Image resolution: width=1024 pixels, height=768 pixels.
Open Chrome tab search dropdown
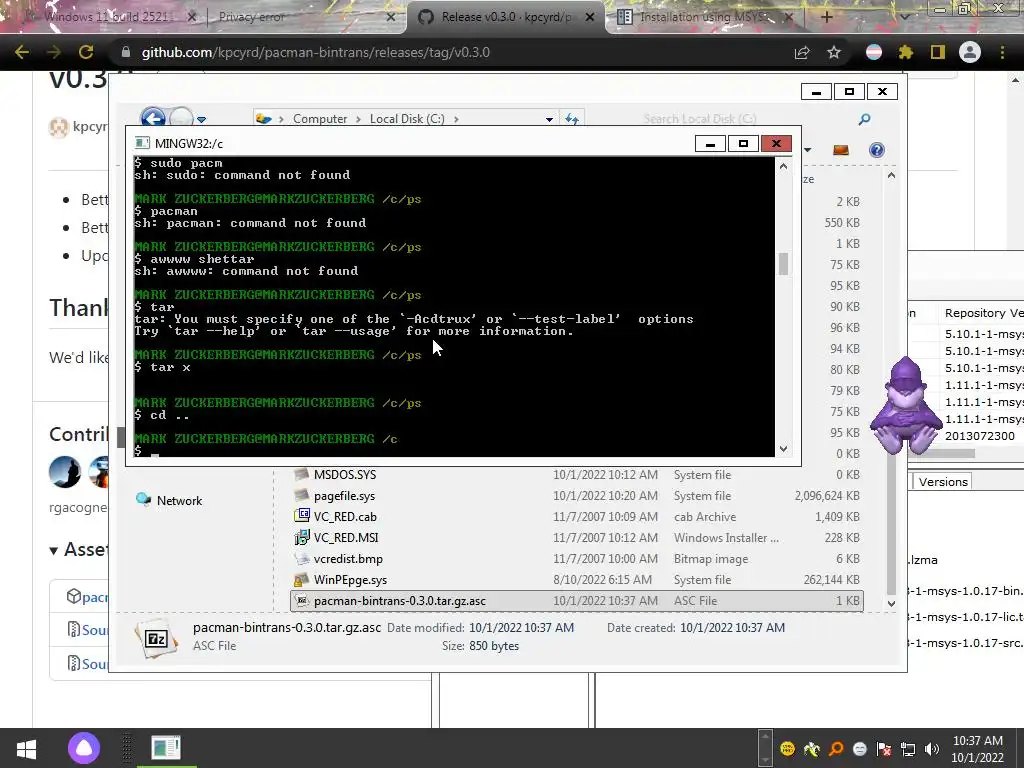pos(904,17)
